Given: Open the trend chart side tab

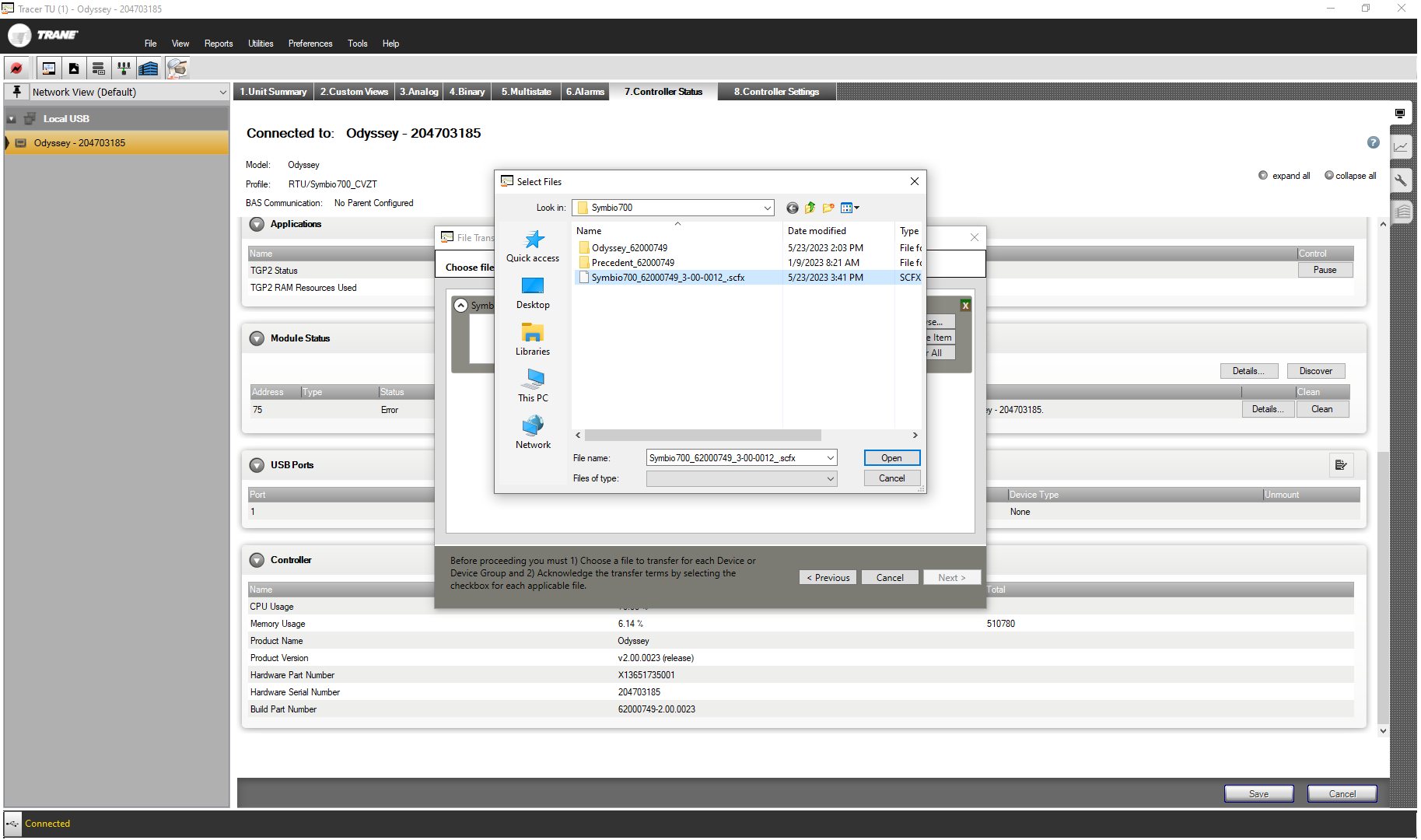Looking at the screenshot, I should pyautogui.click(x=1401, y=147).
